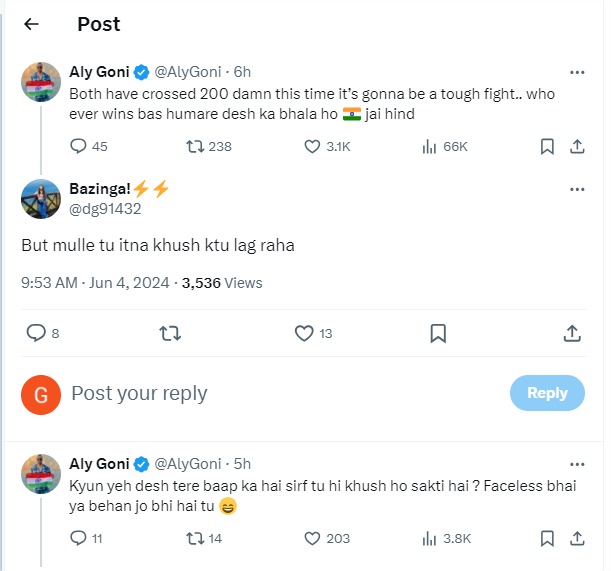Like the bottom reply with 203 likes
611x571 pixels.
click(312, 538)
